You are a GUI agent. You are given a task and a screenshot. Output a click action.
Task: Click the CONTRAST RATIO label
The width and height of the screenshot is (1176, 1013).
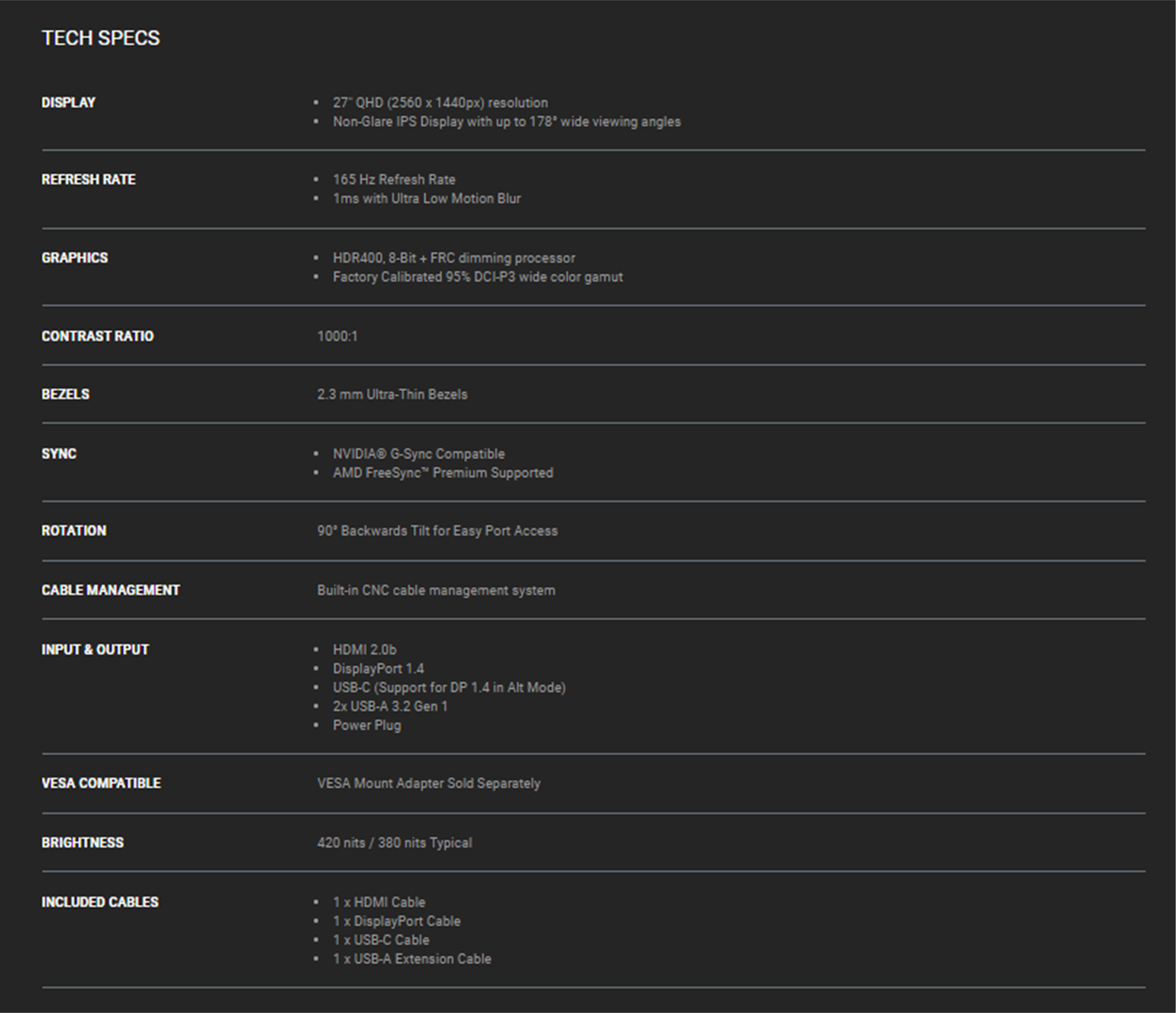point(97,336)
